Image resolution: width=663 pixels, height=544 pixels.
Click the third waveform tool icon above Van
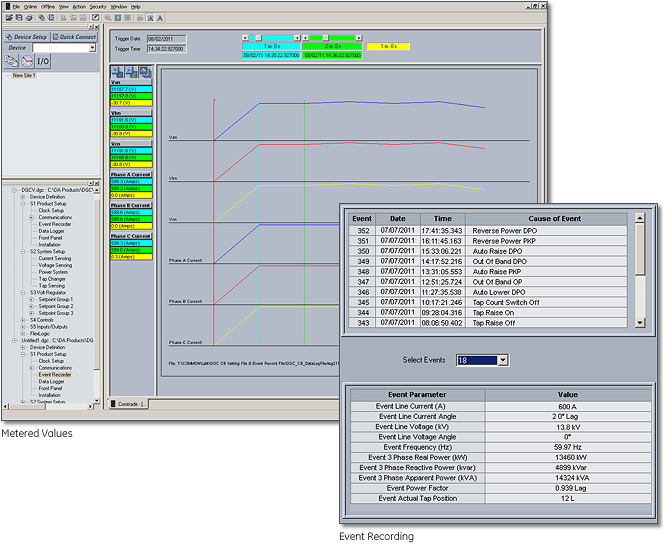pyautogui.click(x=144, y=72)
